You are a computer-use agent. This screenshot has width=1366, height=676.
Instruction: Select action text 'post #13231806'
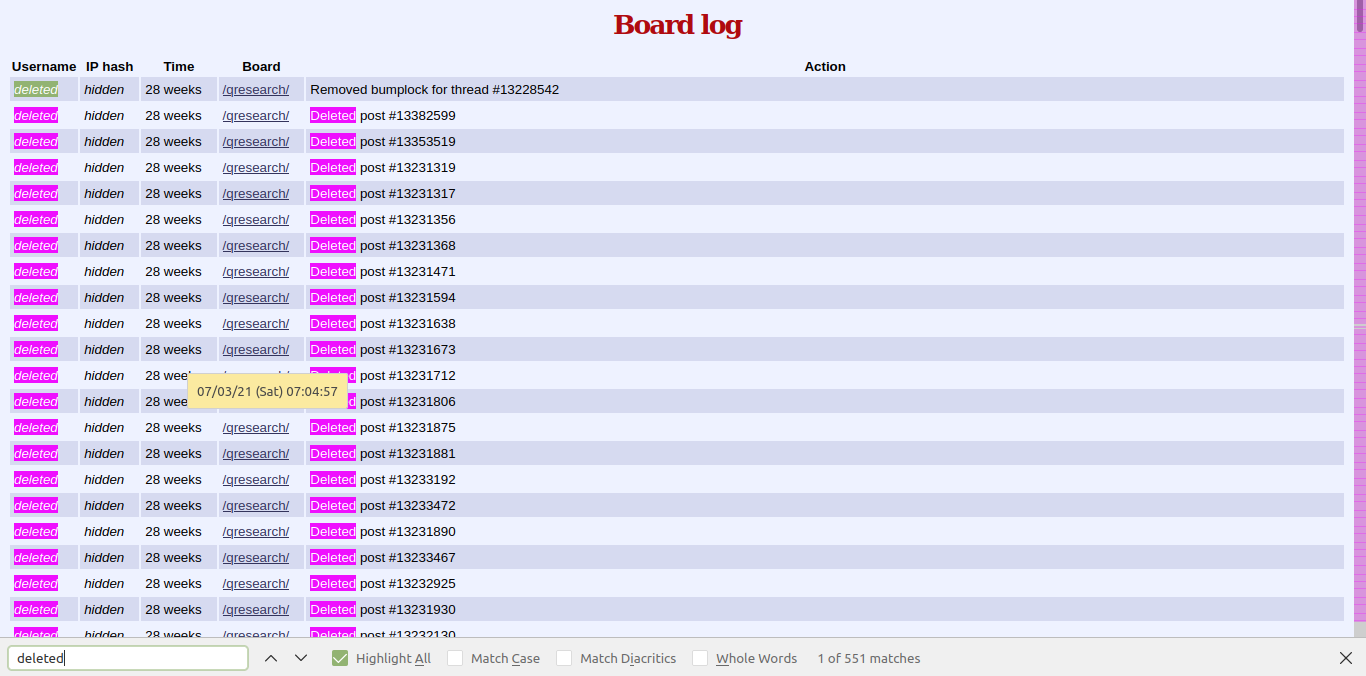pyautogui.click(x=408, y=402)
